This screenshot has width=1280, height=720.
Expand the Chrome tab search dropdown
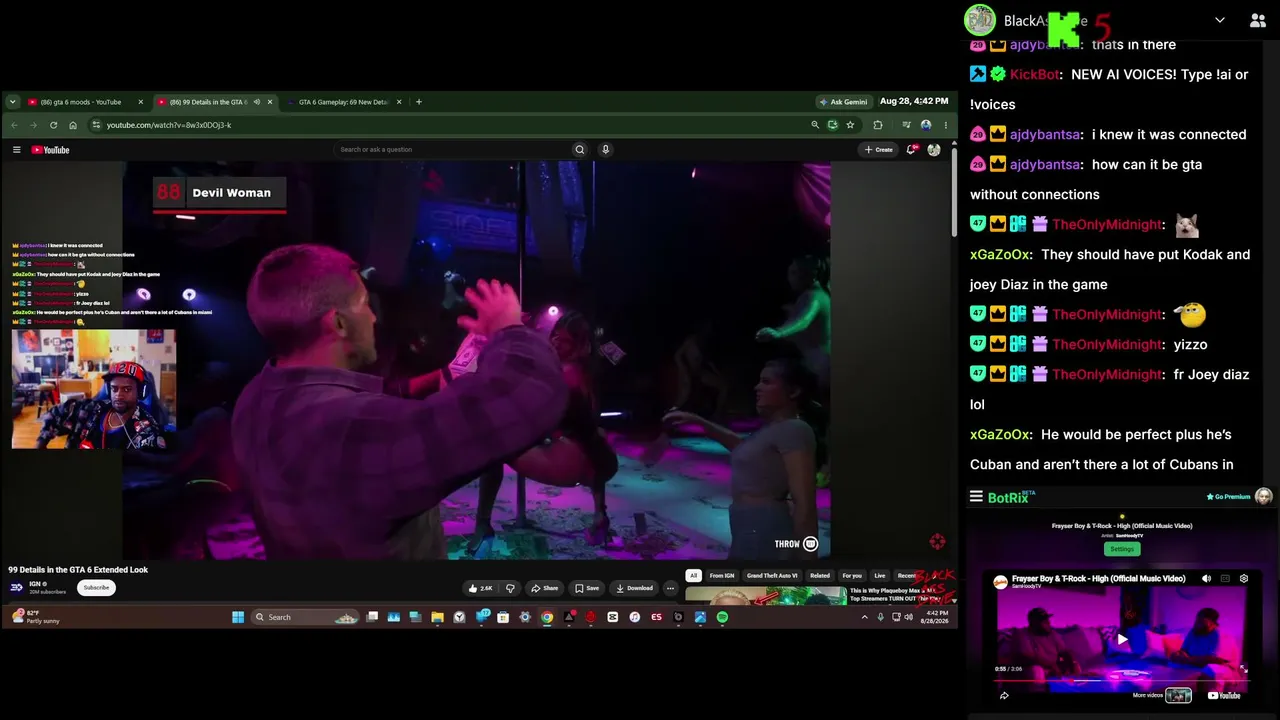tap(12, 102)
